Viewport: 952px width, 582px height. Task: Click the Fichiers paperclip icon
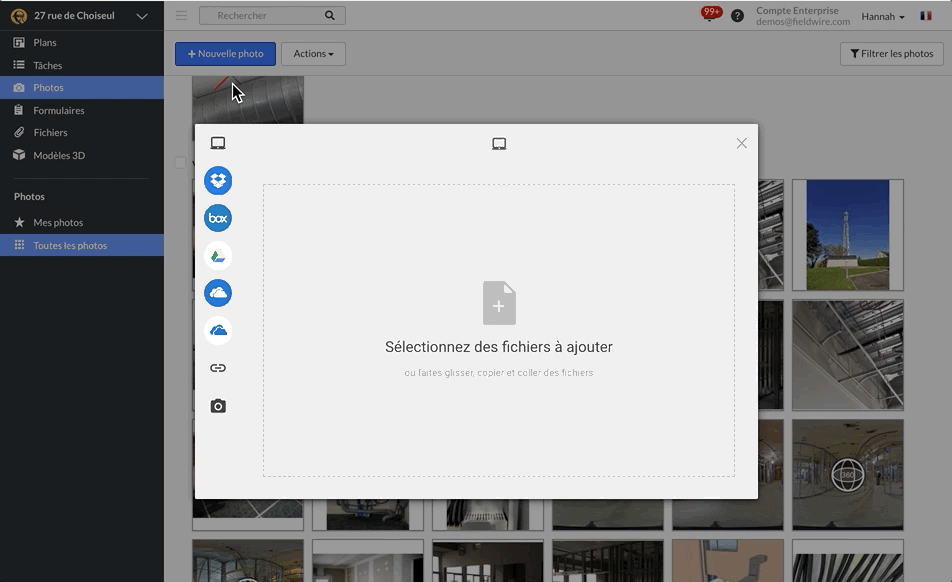(x=19, y=132)
